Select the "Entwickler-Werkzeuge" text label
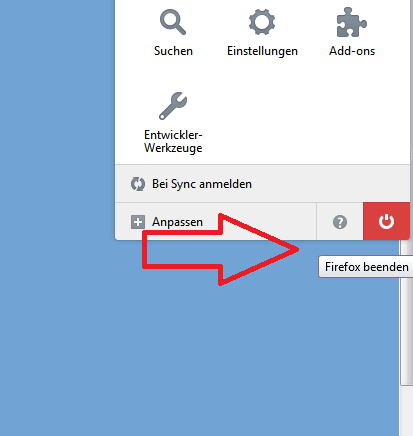The width and height of the screenshot is (413, 436). click(x=173, y=141)
